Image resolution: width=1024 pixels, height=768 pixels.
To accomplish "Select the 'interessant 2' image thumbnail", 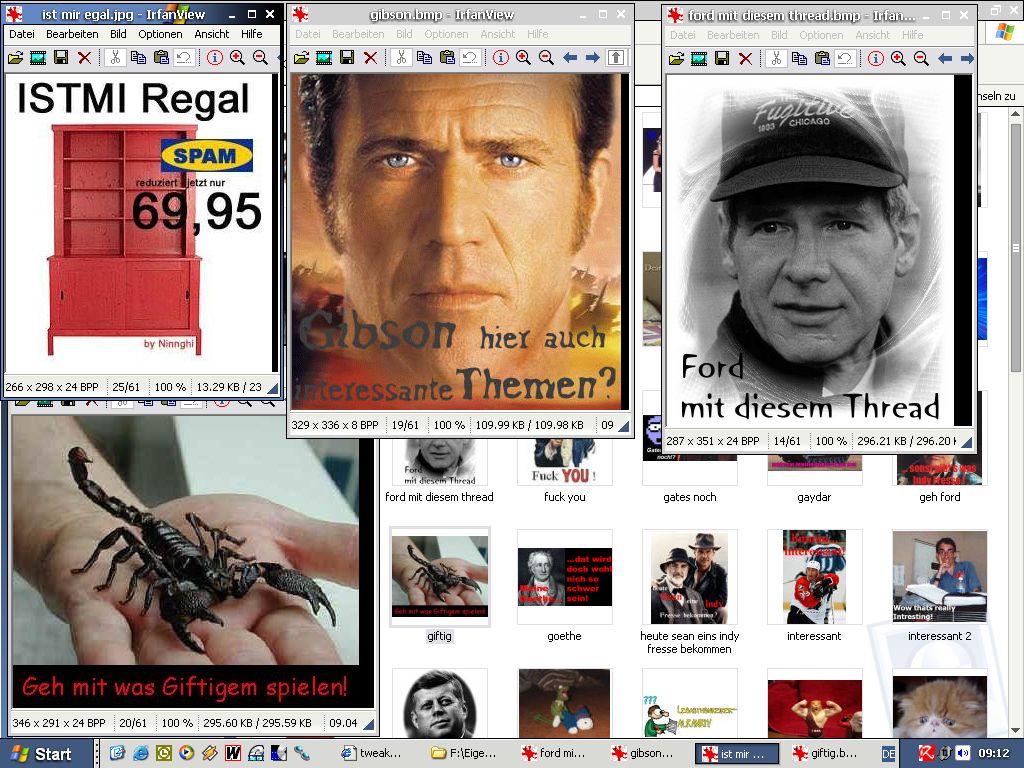I will [939, 577].
